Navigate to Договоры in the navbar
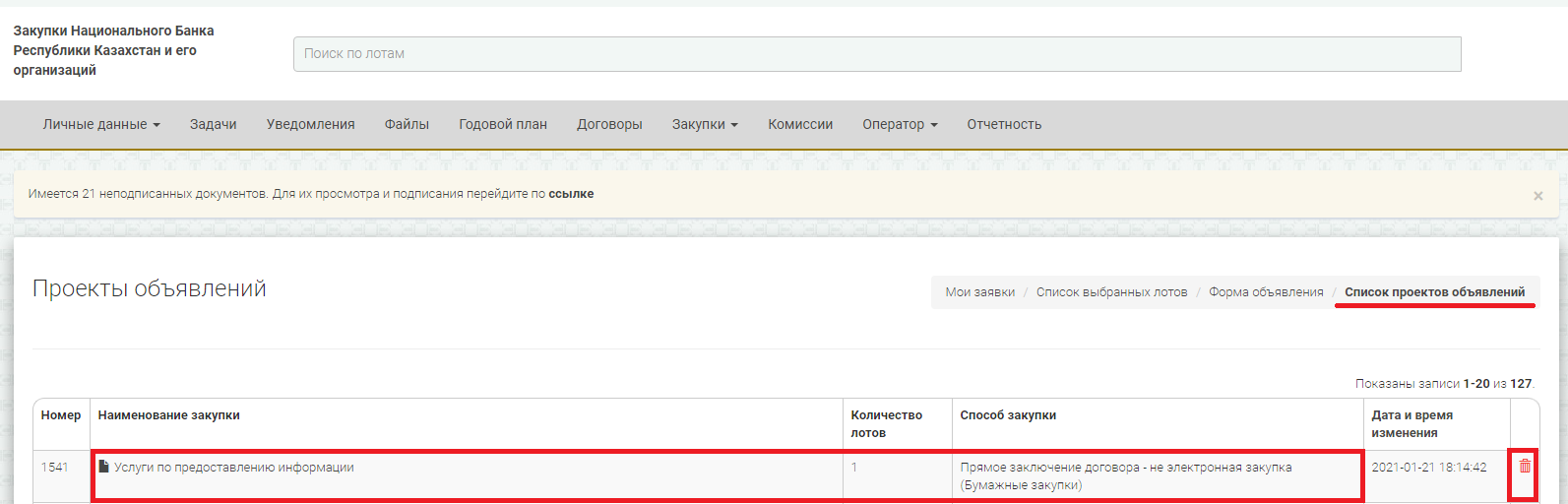This screenshot has width=1568, height=504. [x=609, y=124]
